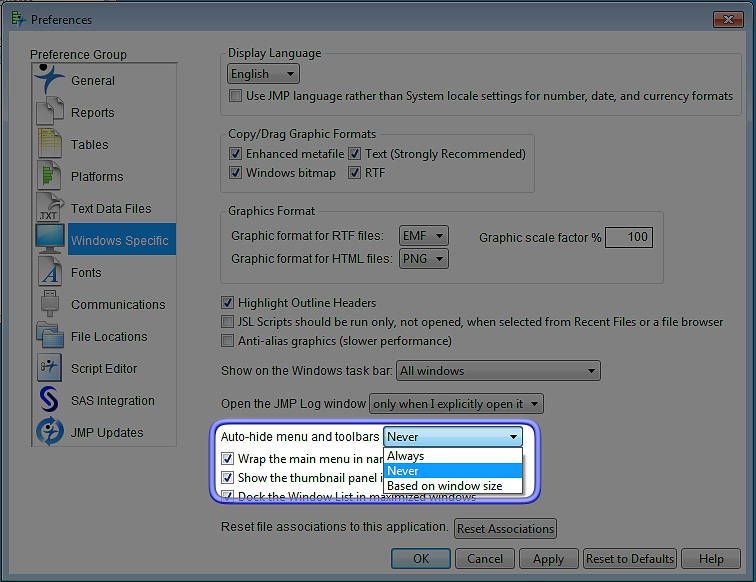This screenshot has width=756, height=582.
Task: Click the Reset Associations button
Action: pyautogui.click(x=505, y=529)
